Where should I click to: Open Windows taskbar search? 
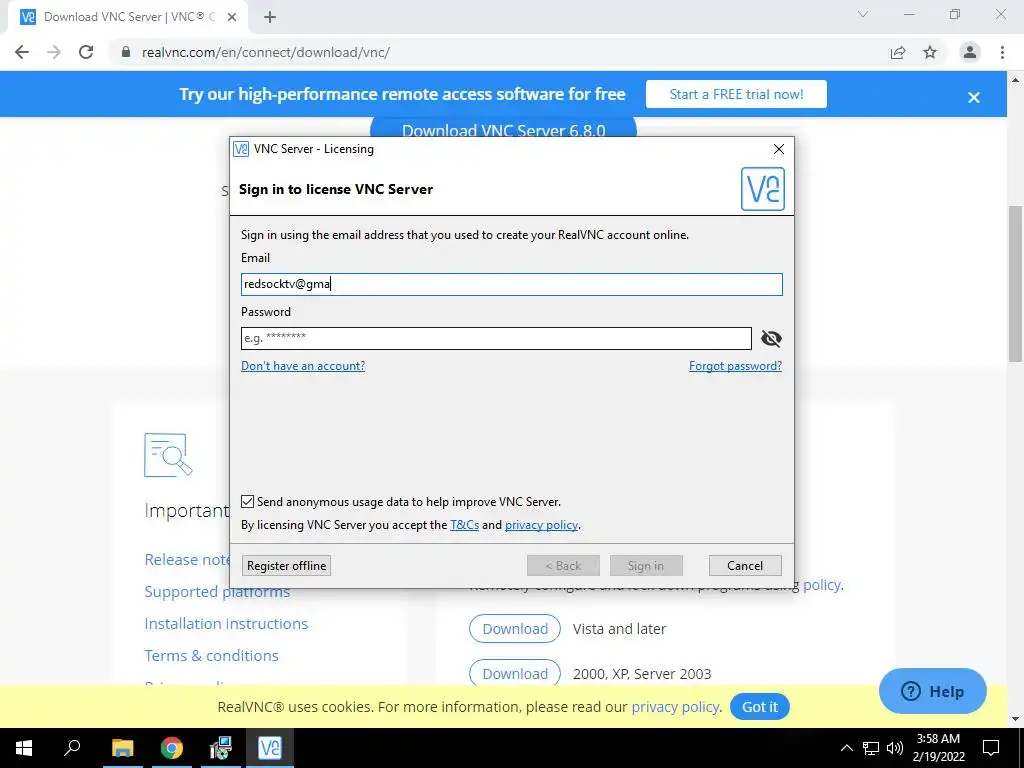[72, 748]
